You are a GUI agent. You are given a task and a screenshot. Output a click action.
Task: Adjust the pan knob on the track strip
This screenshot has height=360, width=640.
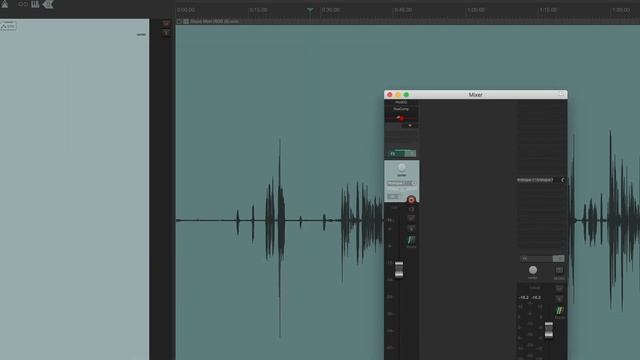[402, 167]
